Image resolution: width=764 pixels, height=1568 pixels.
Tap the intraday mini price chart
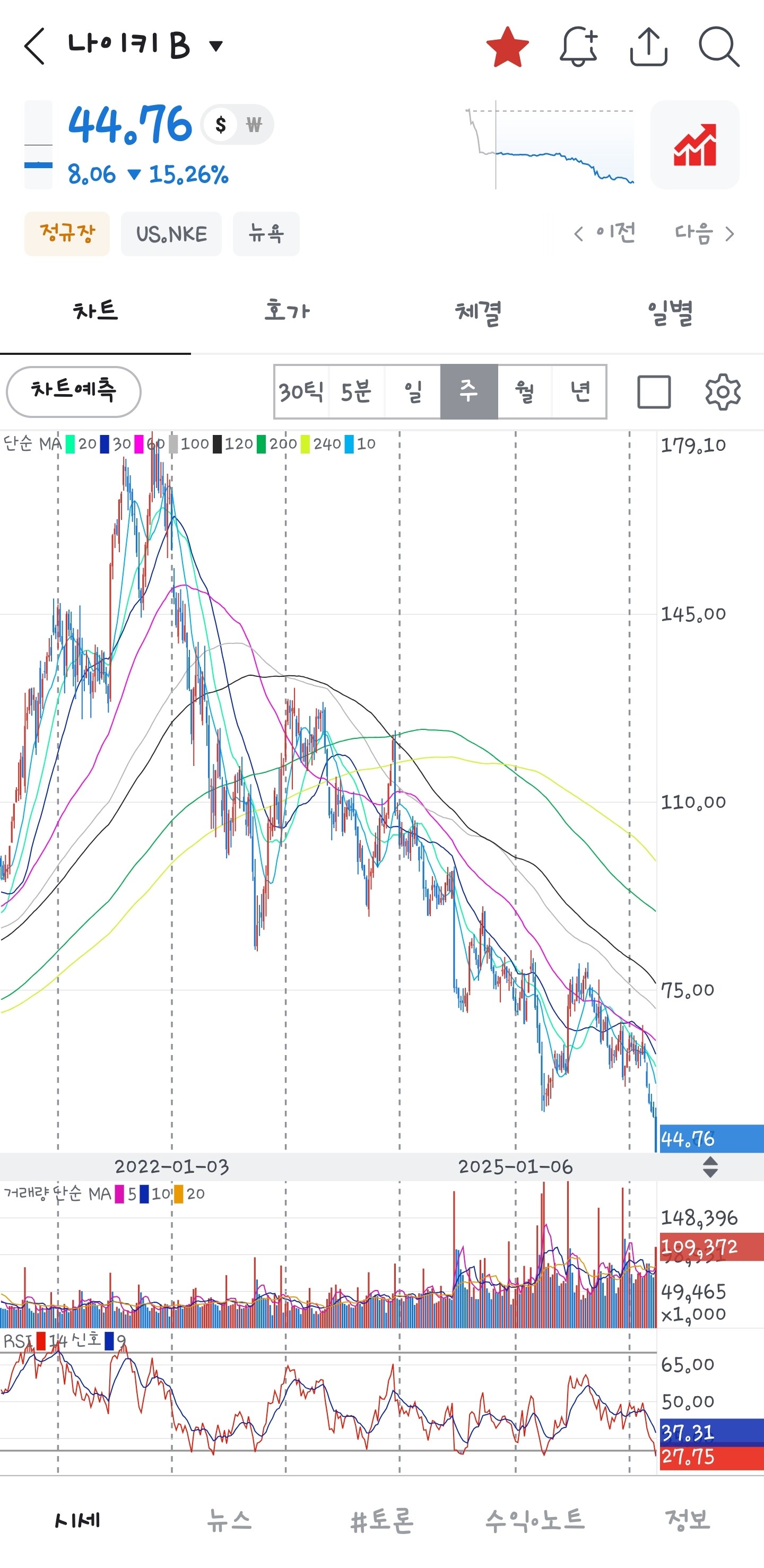(x=550, y=145)
